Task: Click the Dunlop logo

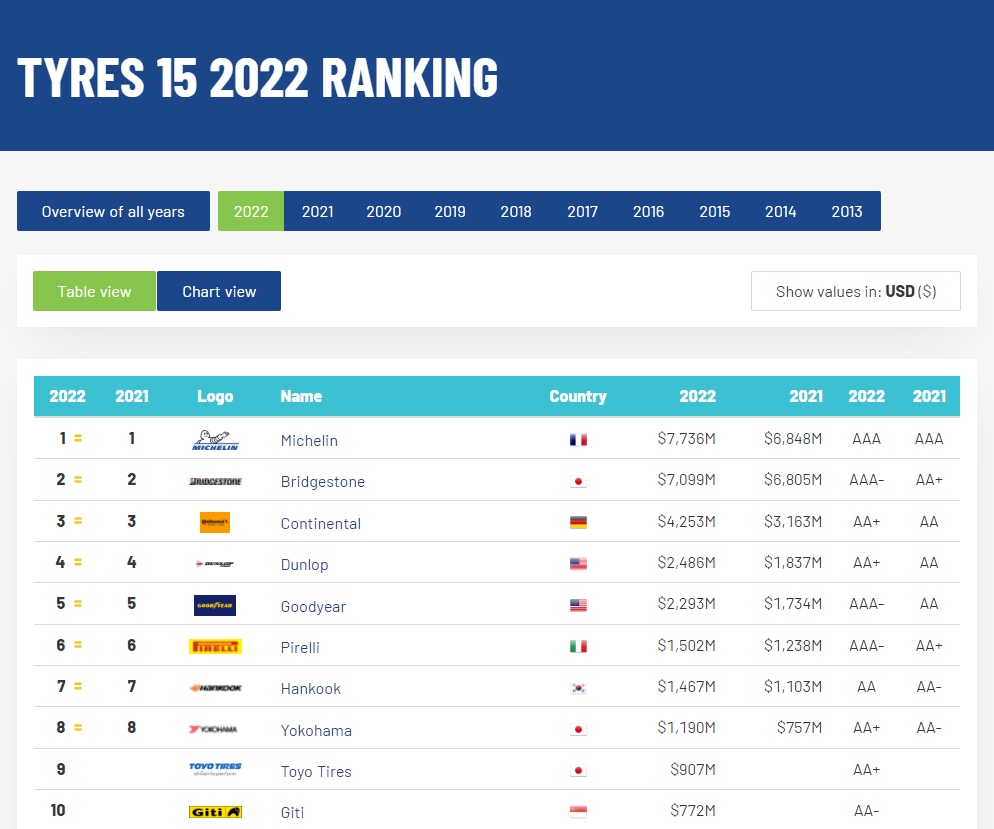Action: coord(215,563)
